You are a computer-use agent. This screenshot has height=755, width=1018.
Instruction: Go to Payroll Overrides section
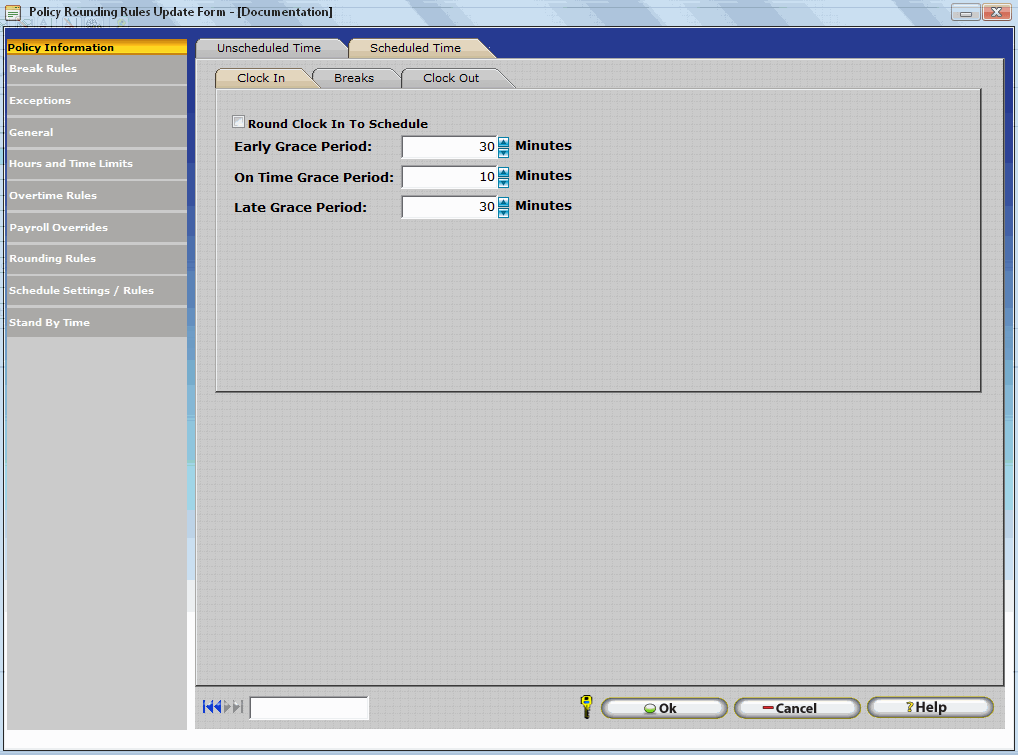[58, 228]
